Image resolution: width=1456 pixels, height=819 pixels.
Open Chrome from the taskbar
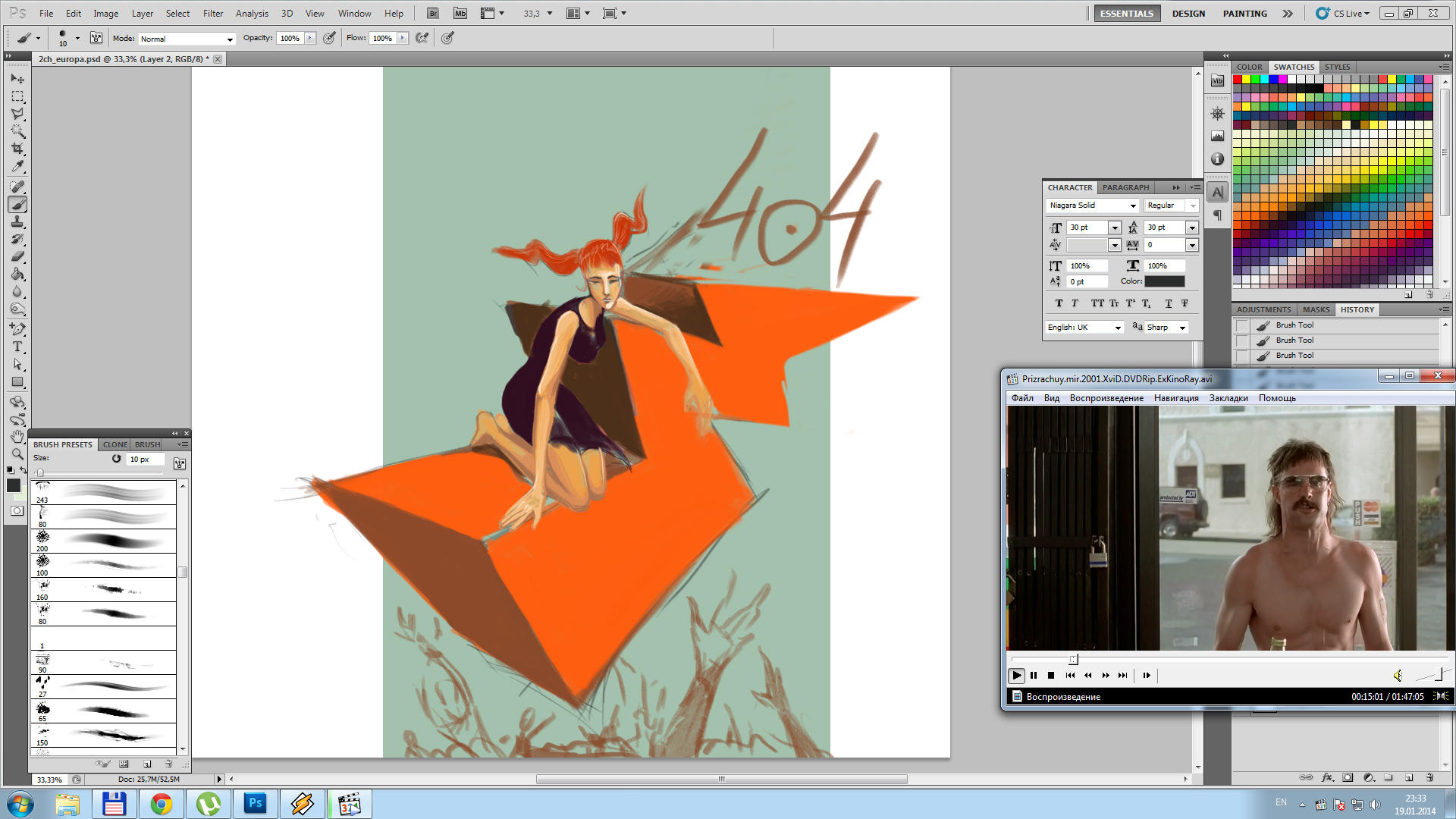(x=162, y=804)
